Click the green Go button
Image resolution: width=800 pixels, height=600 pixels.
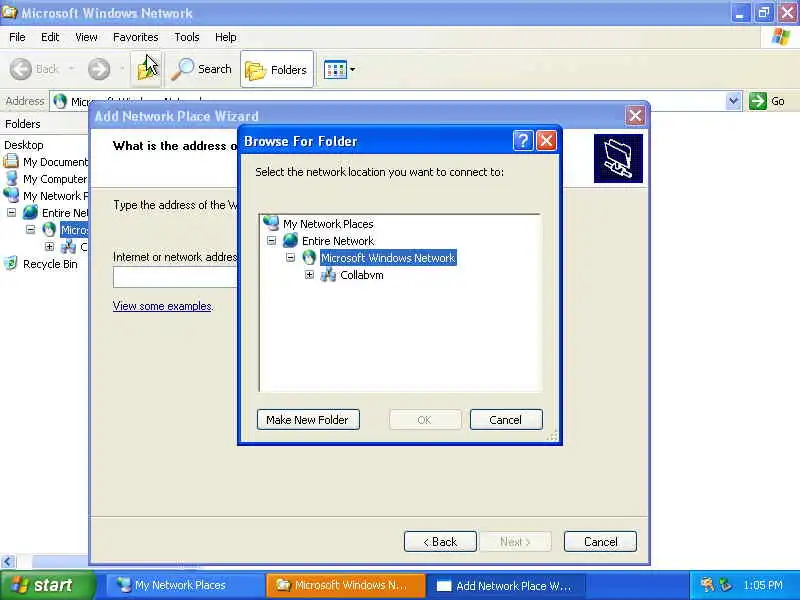click(767, 101)
